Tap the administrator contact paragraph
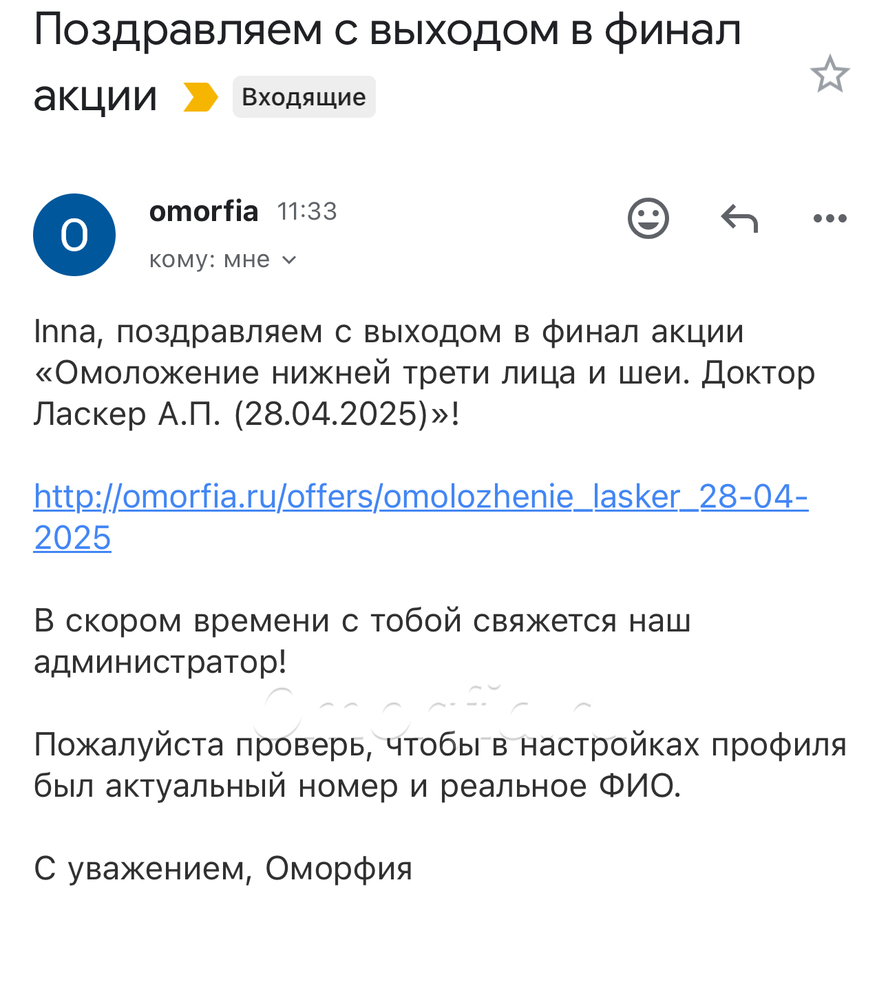 pos(362,641)
